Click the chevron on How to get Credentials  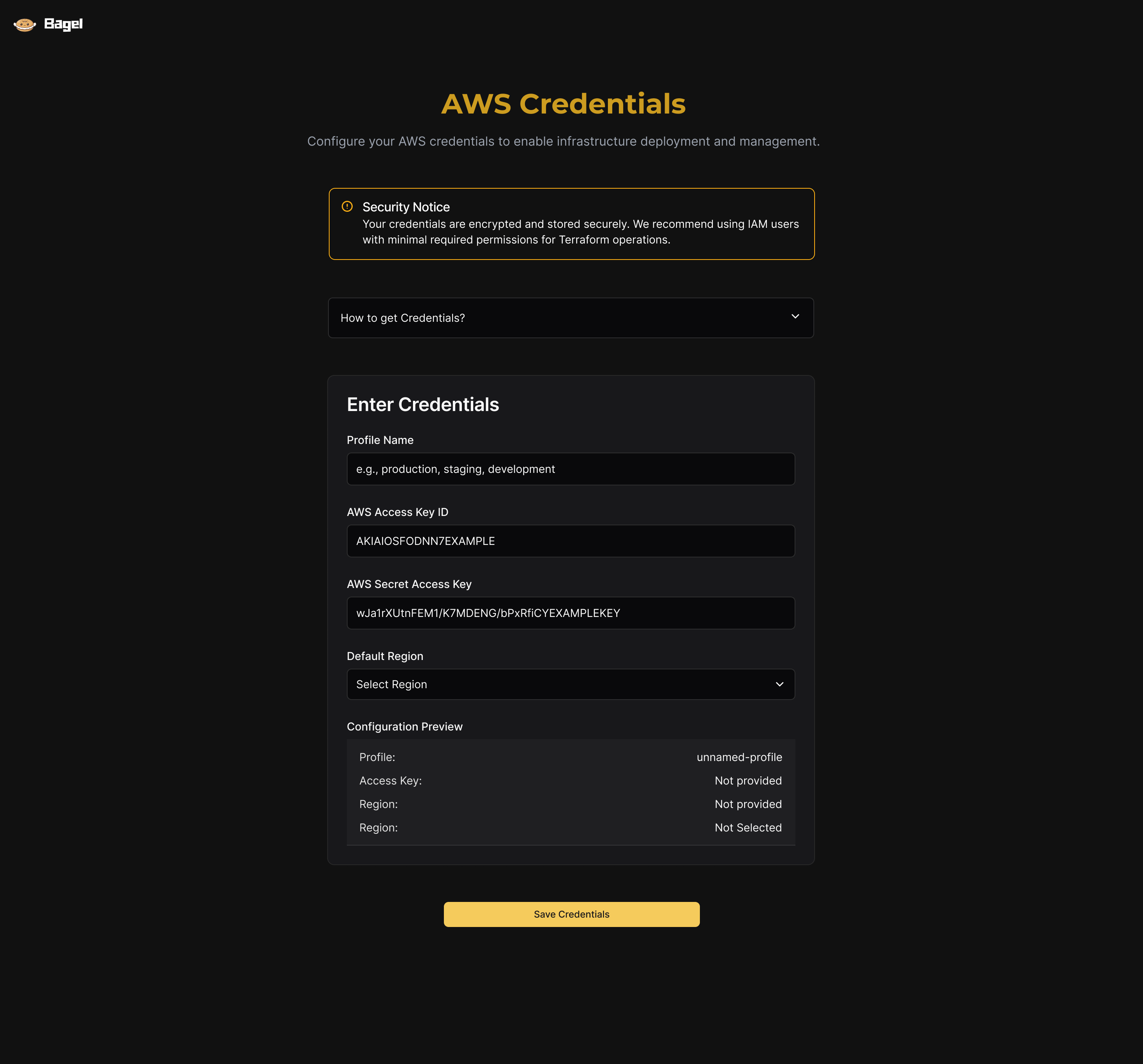795,317
